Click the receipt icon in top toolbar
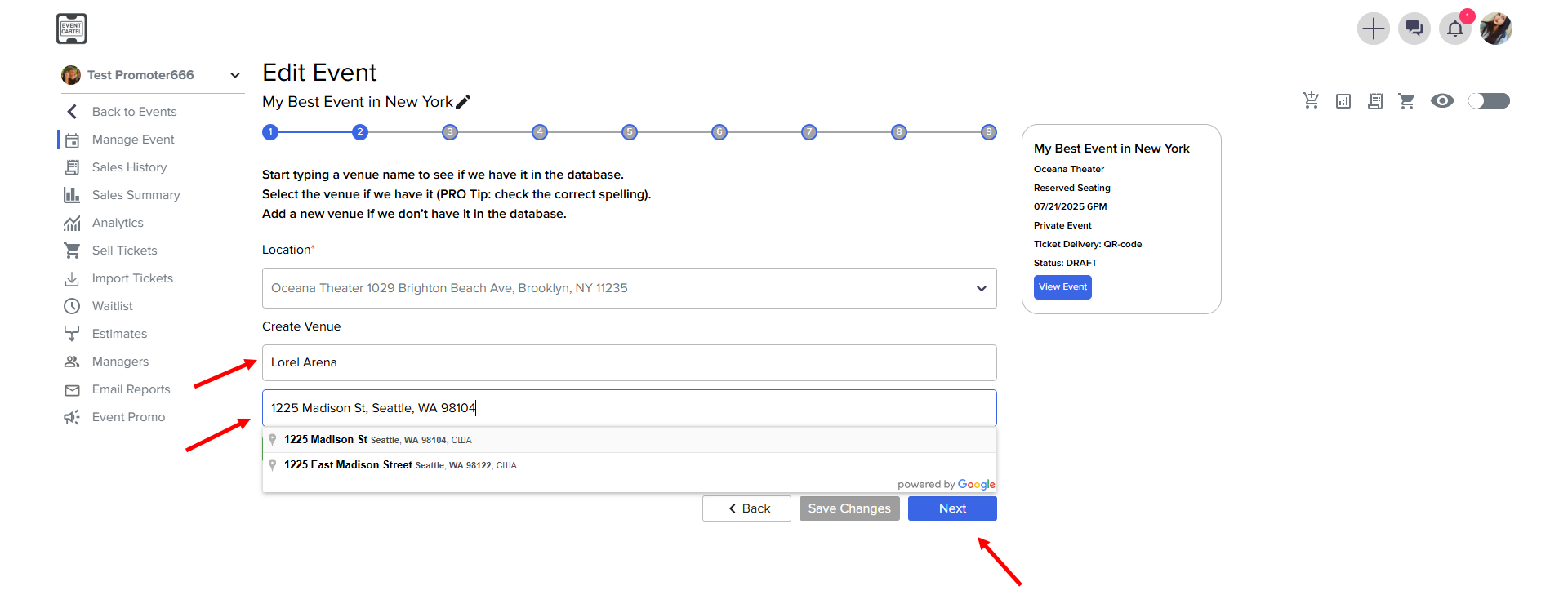Screen dimensions: 1568x595 pos(1375,101)
